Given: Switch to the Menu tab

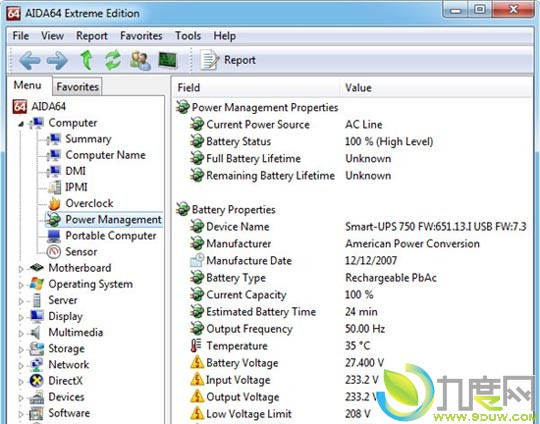Looking at the screenshot, I should 28,85.
